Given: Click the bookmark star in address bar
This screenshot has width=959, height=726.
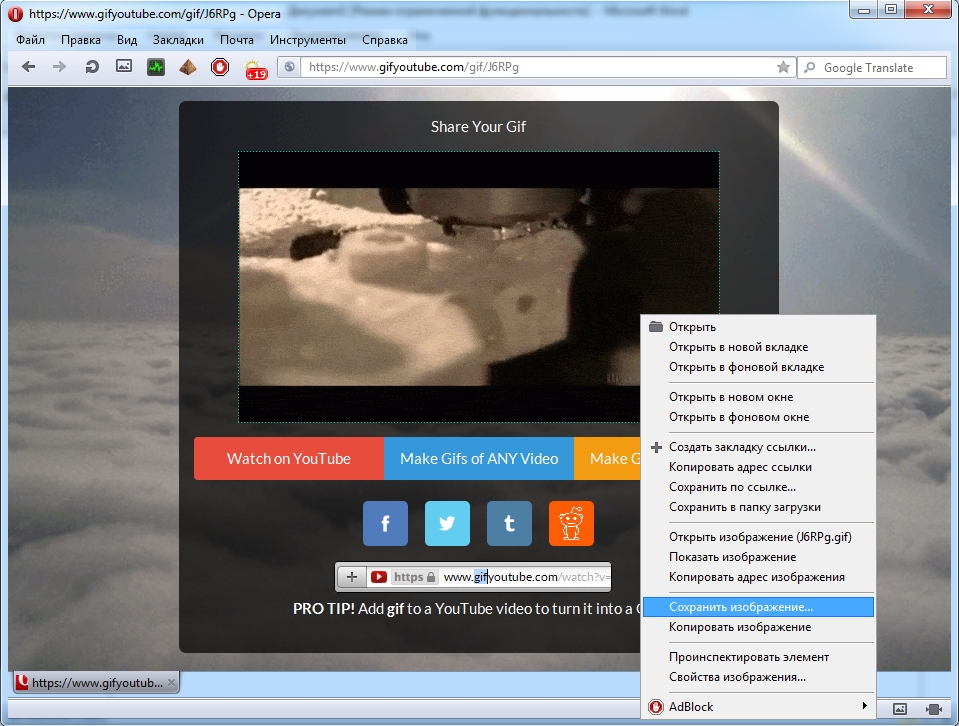Looking at the screenshot, I should tap(783, 67).
